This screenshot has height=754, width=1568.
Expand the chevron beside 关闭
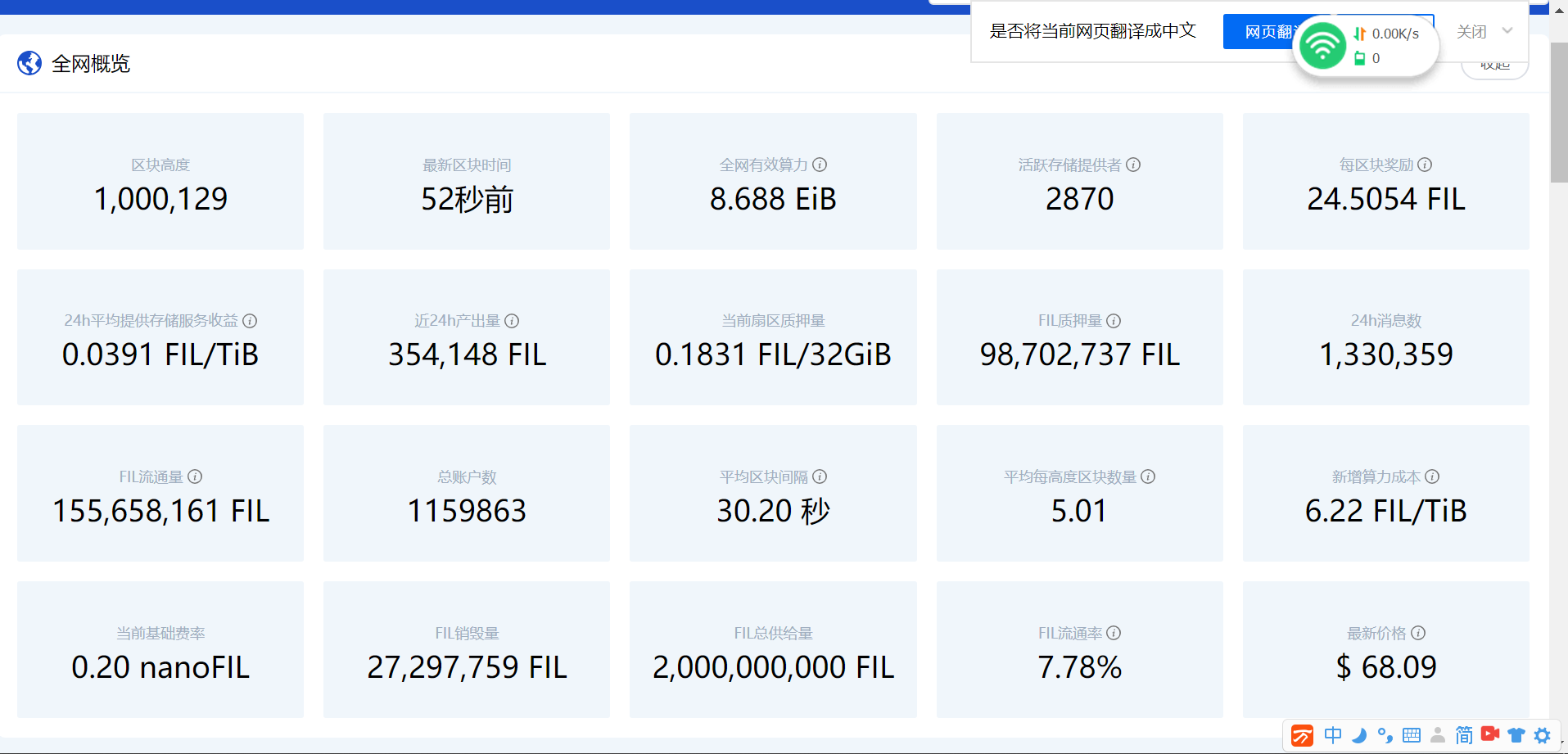click(x=1507, y=31)
